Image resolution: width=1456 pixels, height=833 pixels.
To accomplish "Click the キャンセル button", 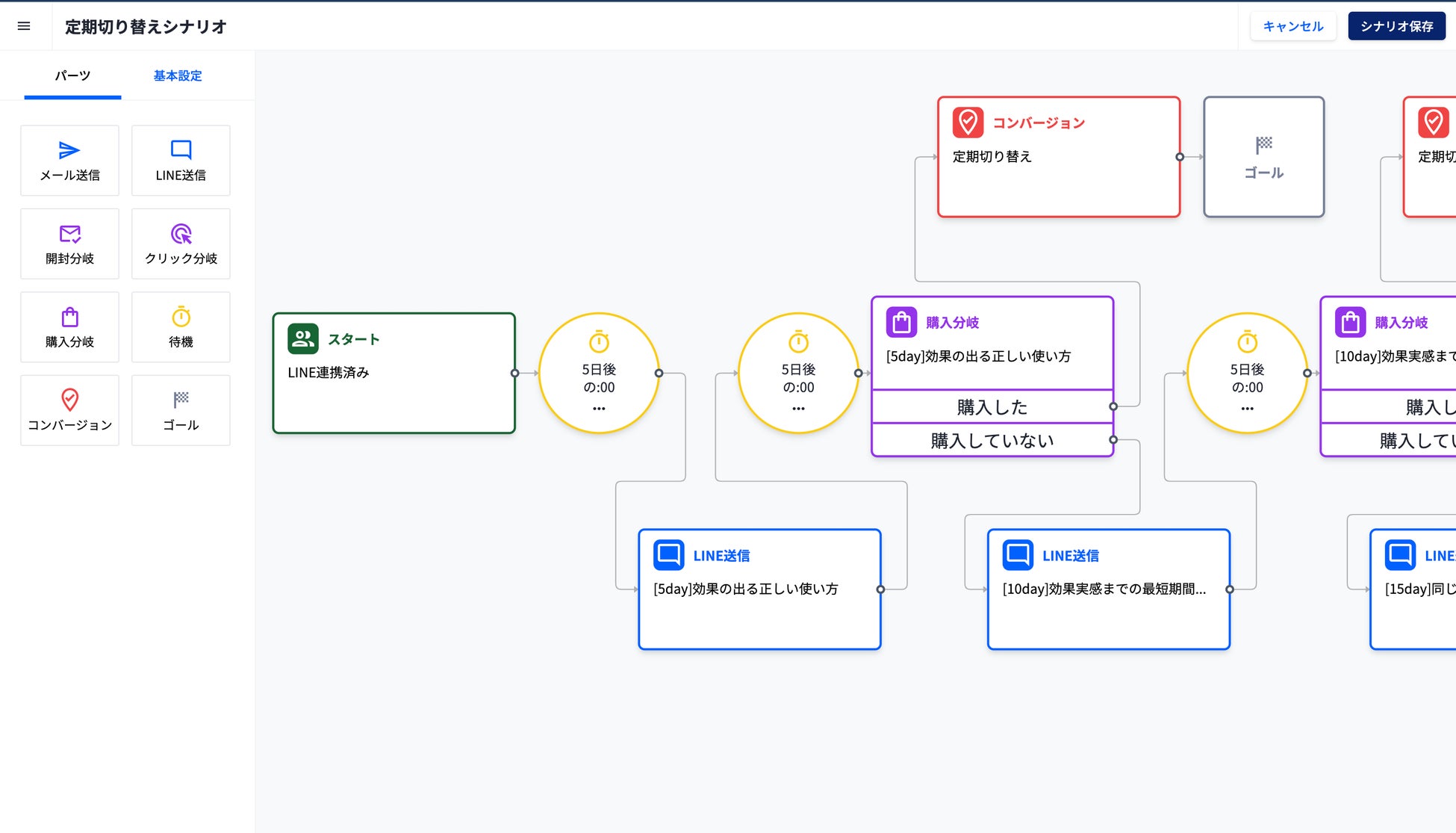I will (x=1292, y=26).
